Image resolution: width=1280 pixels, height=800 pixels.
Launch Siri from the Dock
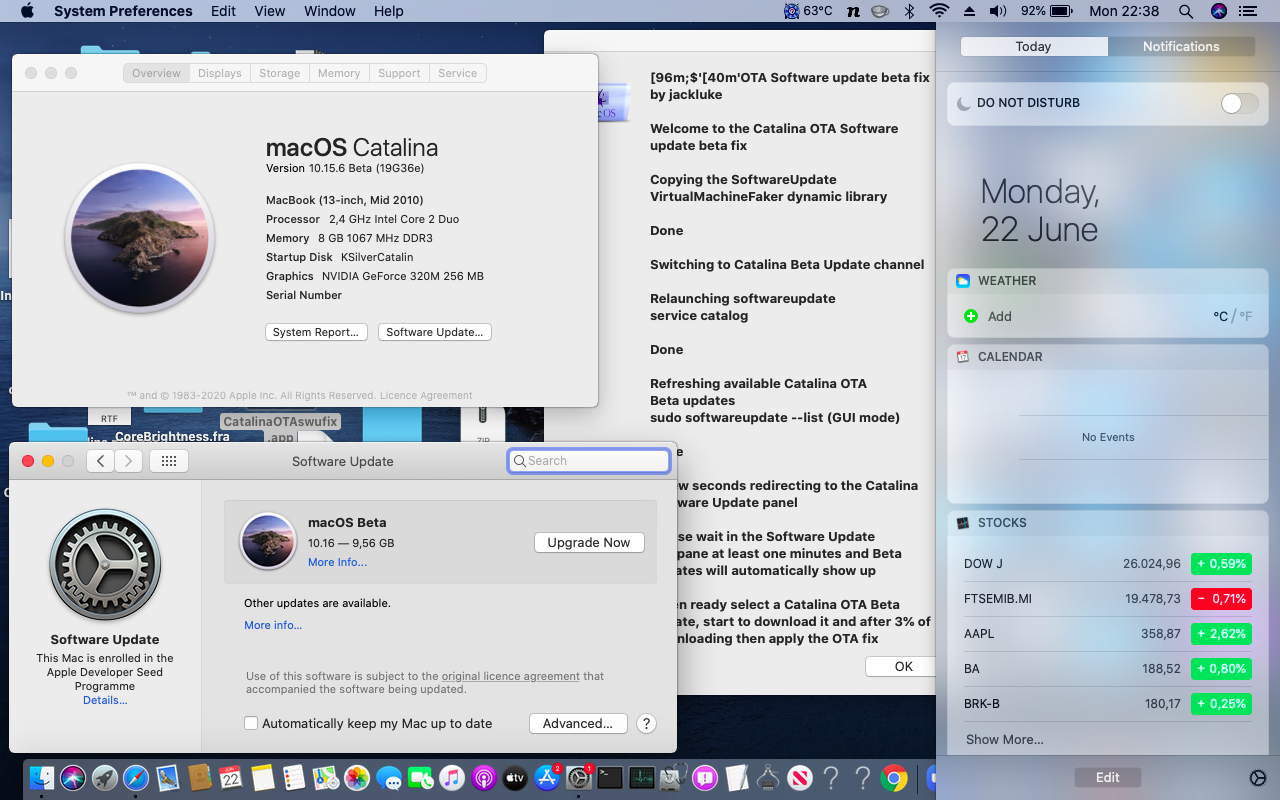pos(73,777)
